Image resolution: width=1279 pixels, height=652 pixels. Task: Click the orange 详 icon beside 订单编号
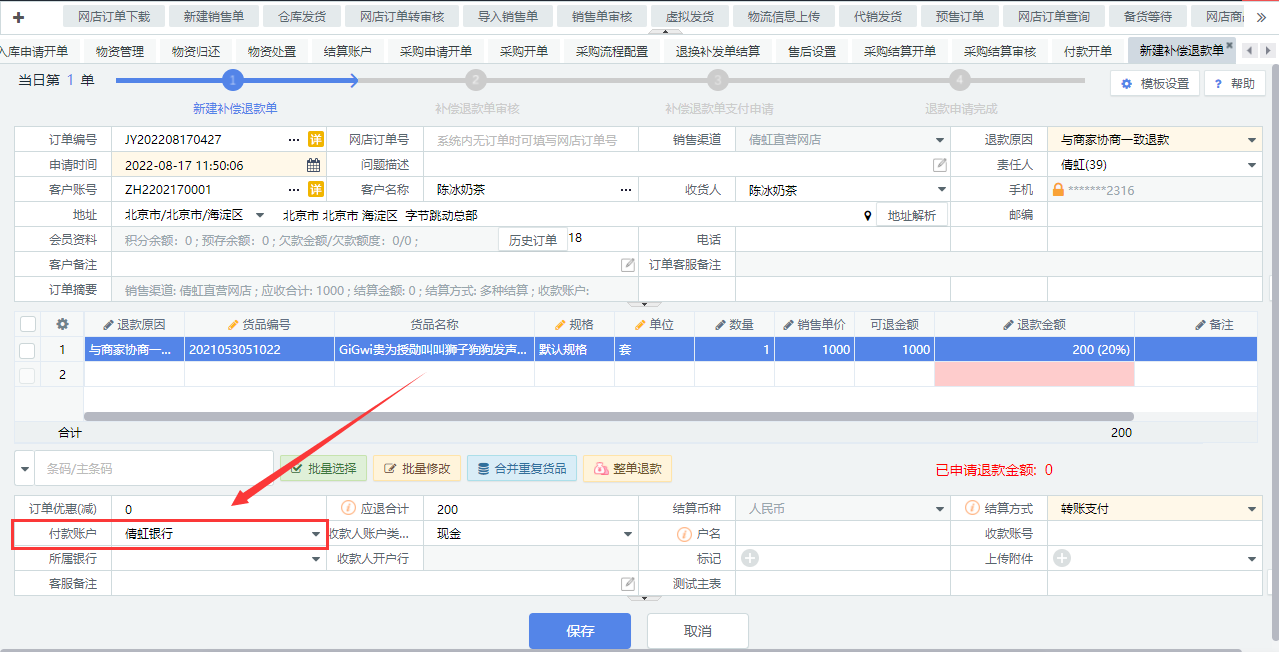pyautogui.click(x=315, y=140)
